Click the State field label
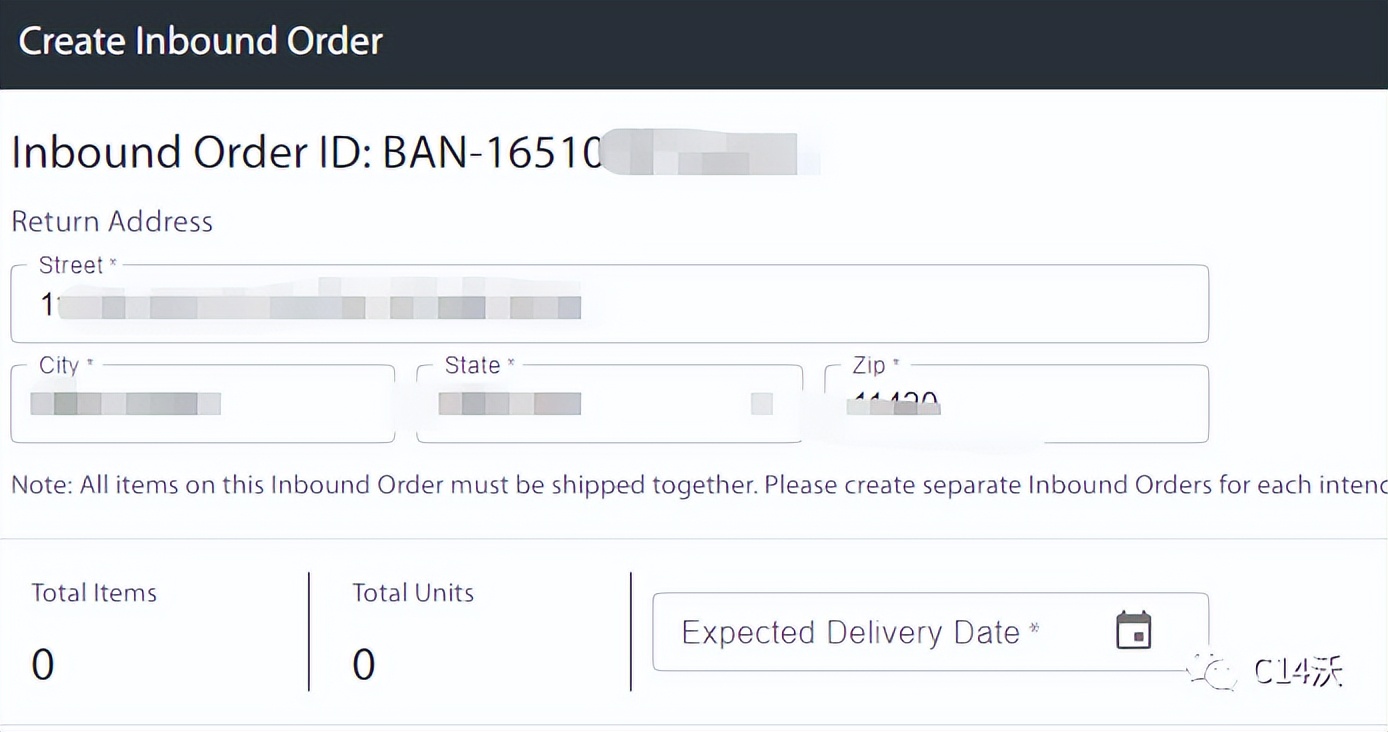Viewport: 1388px width, 732px height. coord(473,365)
